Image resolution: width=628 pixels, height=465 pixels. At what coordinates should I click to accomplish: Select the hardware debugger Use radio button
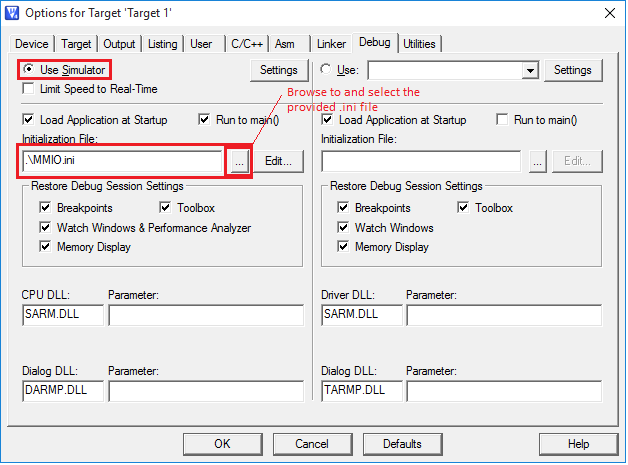click(328, 70)
